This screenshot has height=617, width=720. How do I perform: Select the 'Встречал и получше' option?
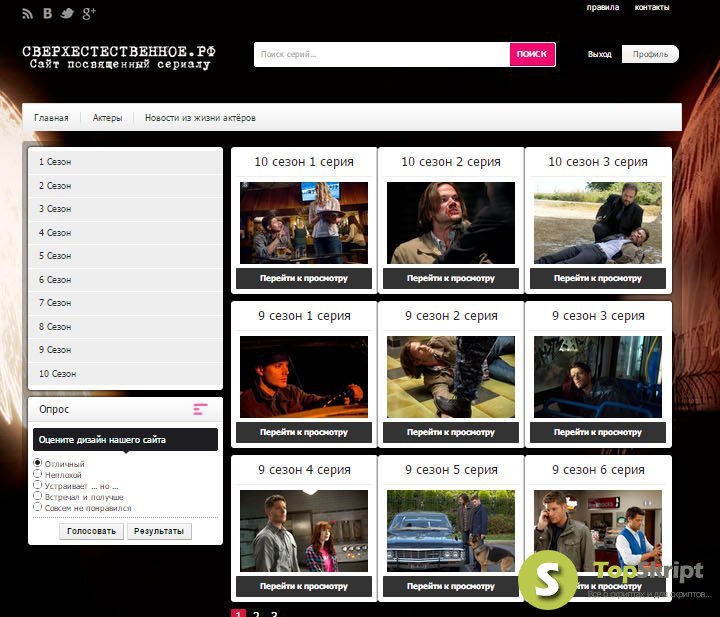38,496
